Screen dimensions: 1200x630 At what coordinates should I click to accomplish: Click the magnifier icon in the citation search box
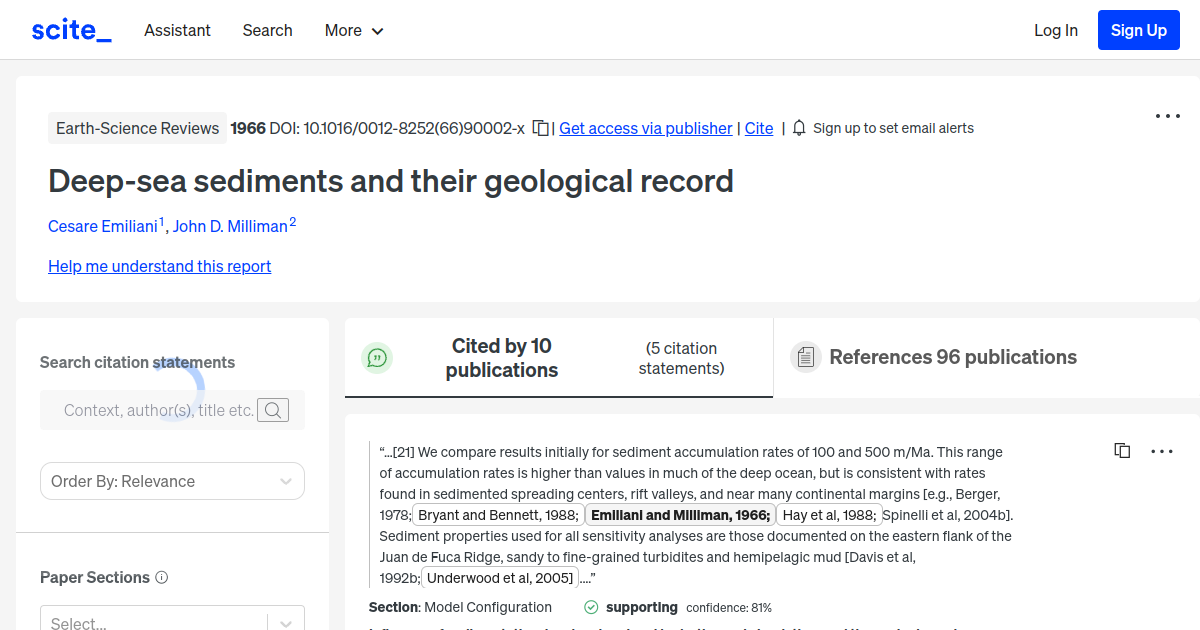(x=273, y=410)
